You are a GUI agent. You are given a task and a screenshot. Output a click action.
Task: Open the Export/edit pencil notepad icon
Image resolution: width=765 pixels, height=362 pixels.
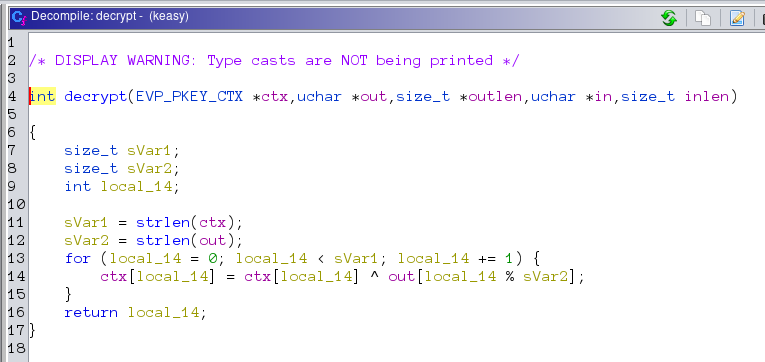[x=737, y=18]
